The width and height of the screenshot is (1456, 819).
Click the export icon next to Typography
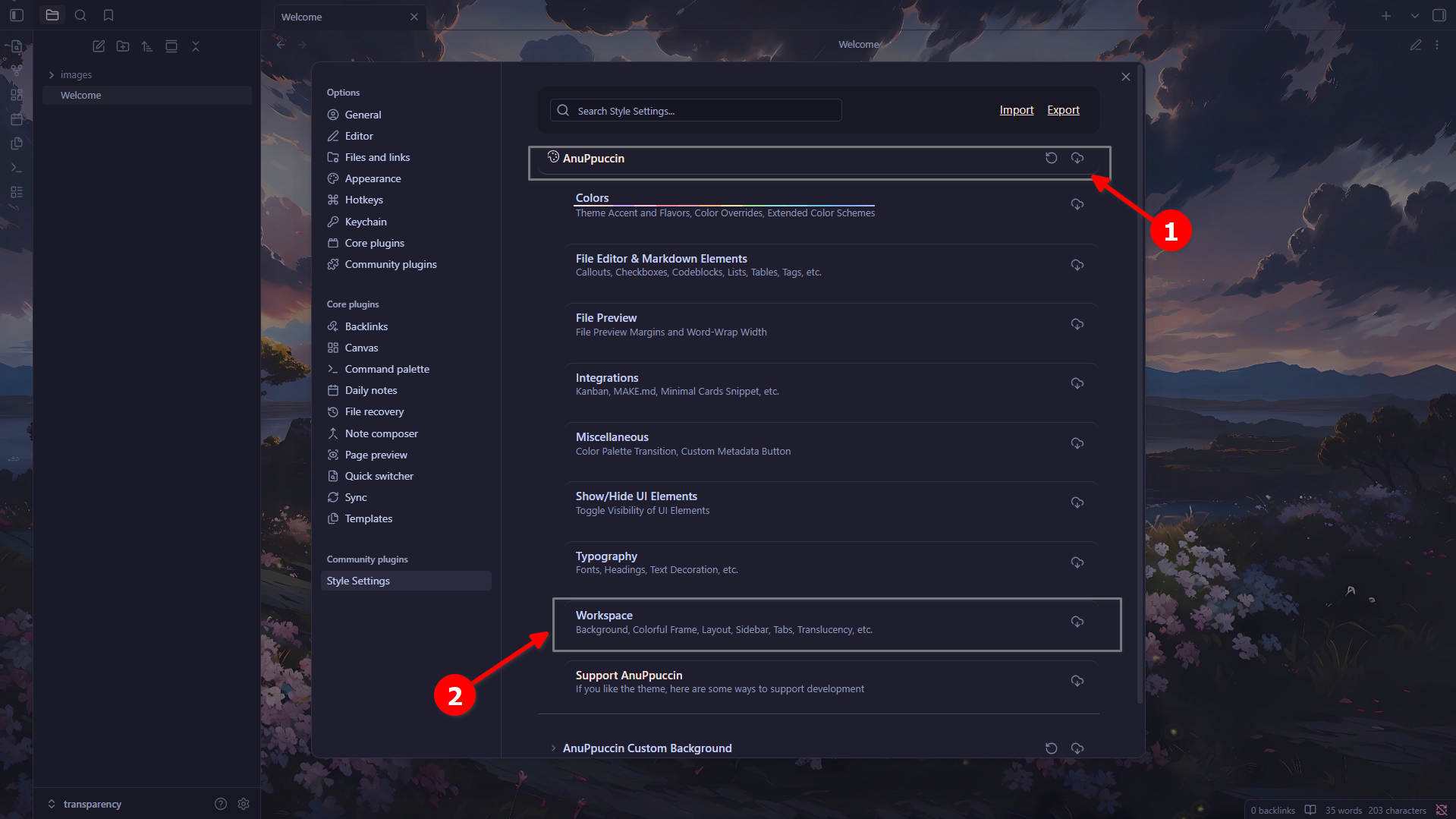coord(1077,562)
